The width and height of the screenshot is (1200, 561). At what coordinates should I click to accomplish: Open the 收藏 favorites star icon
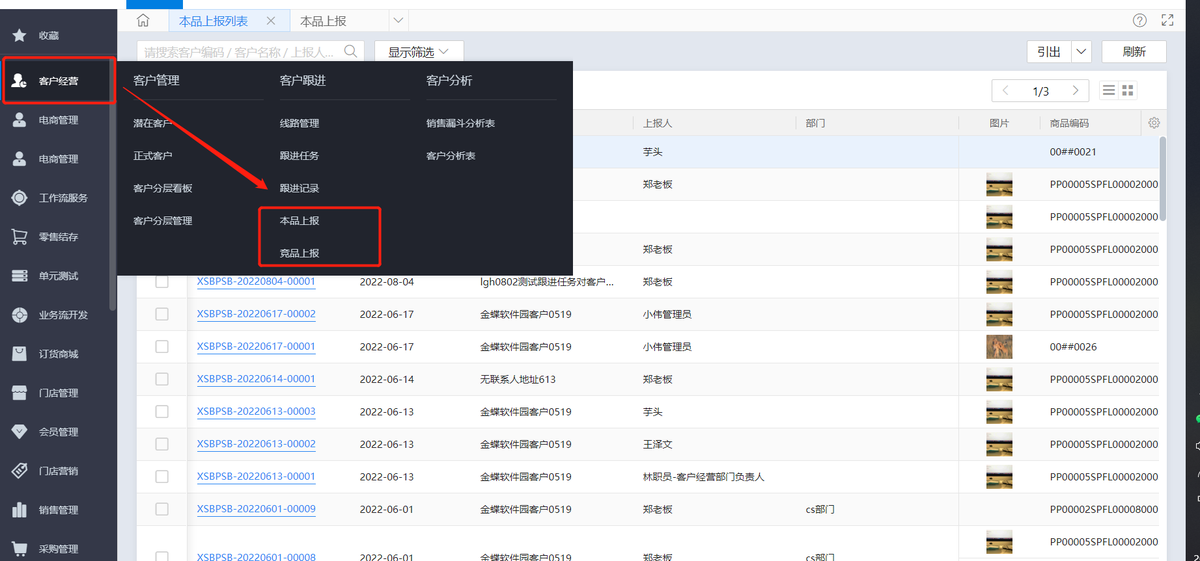point(19,35)
